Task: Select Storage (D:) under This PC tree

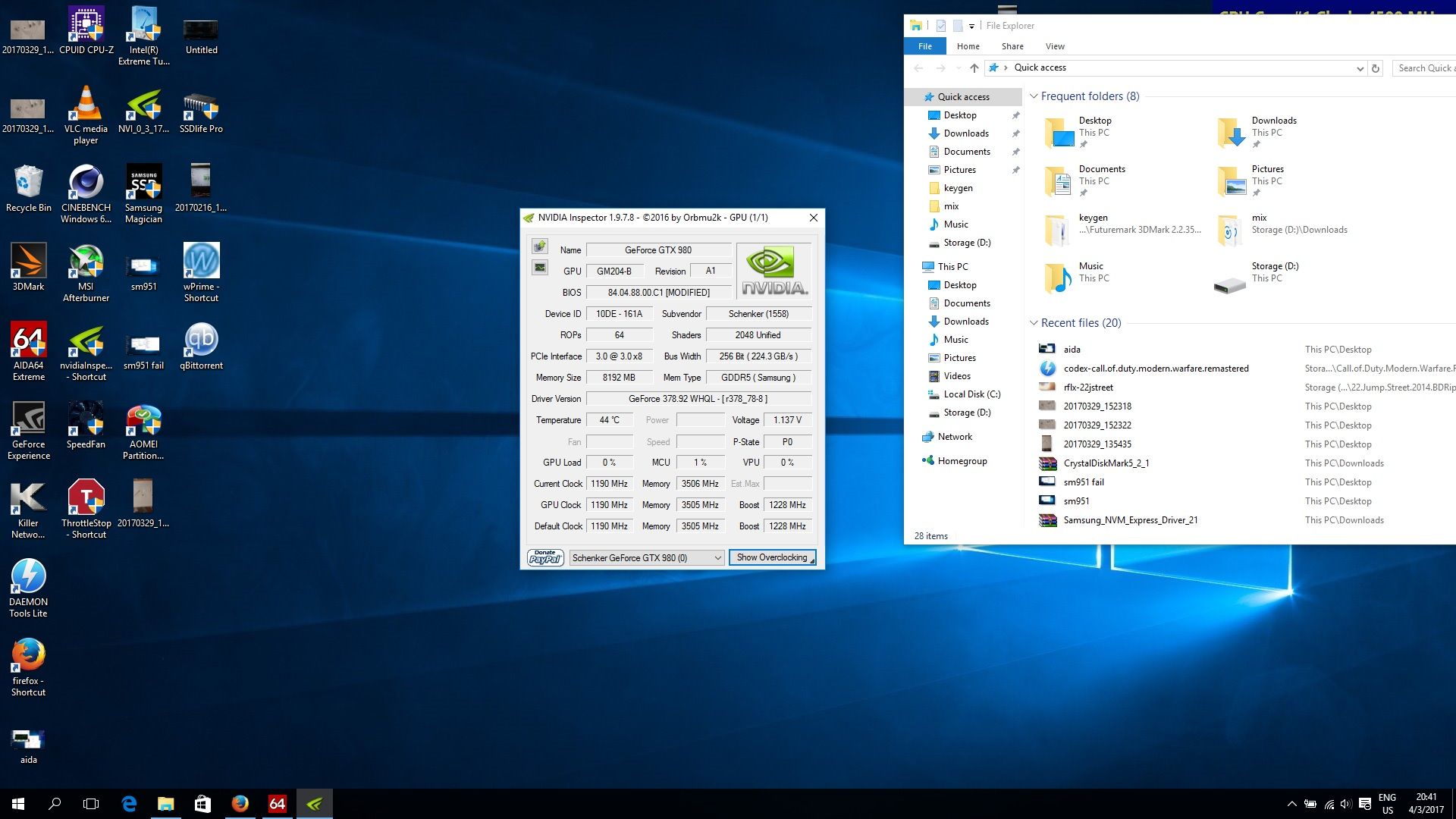Action: (x=967, y=413)
